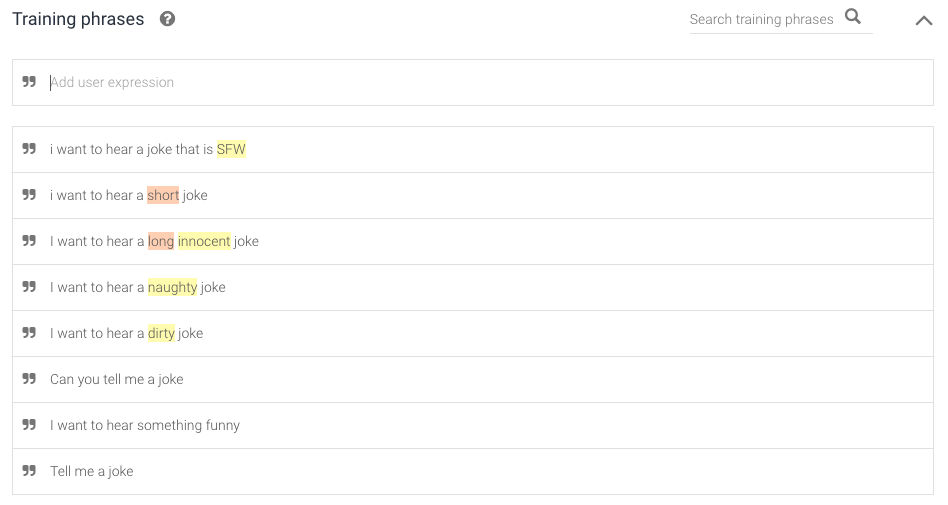Viewport: 948px width, 505px height.
Task: Select the highlighted word naughty
Action: pyautogui.click(x=172, y=287)
